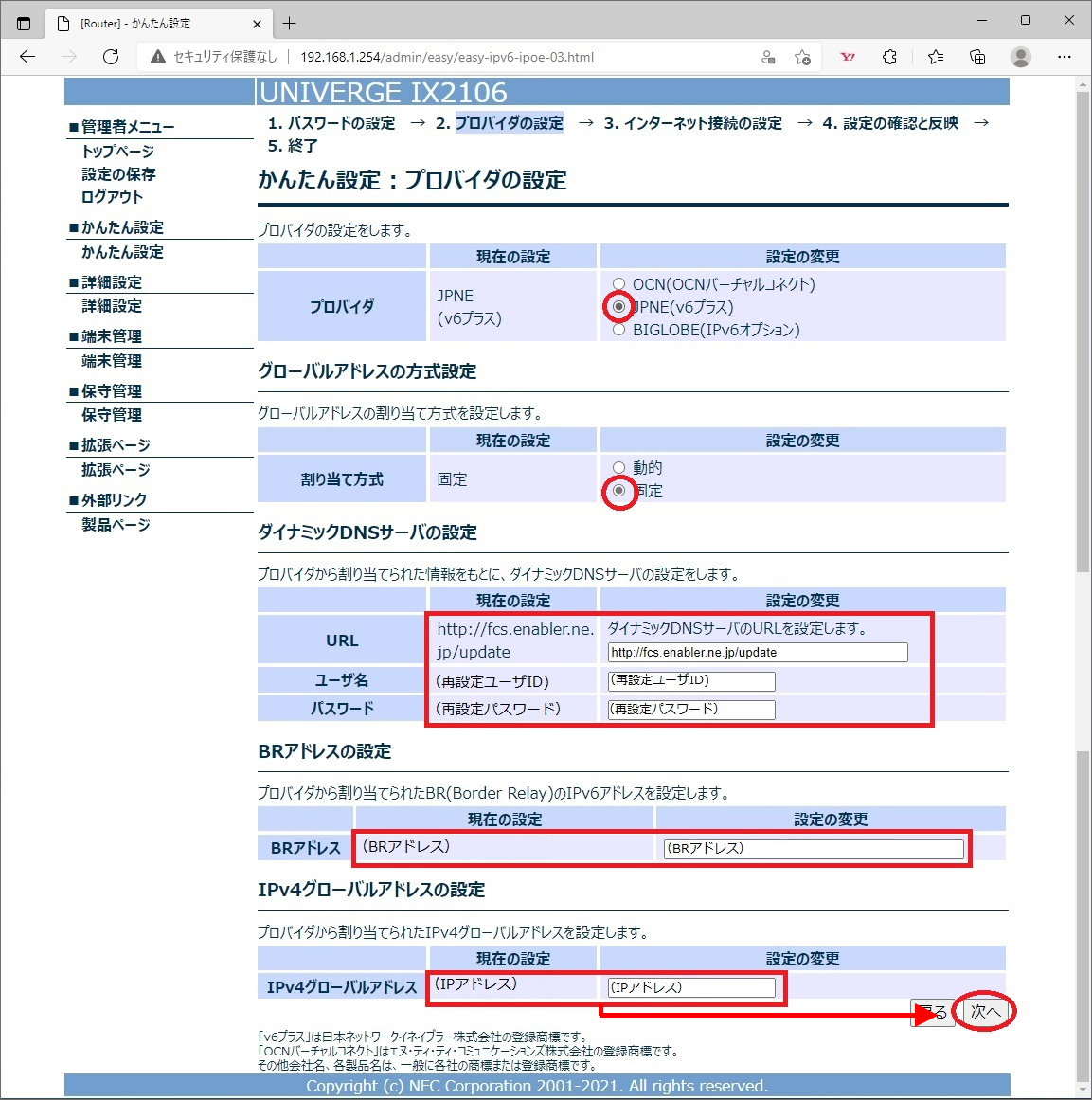The image size is (1092, 1100).
Task: Click step 4. 設定の確認と反映 text
Action: [890, 123]
